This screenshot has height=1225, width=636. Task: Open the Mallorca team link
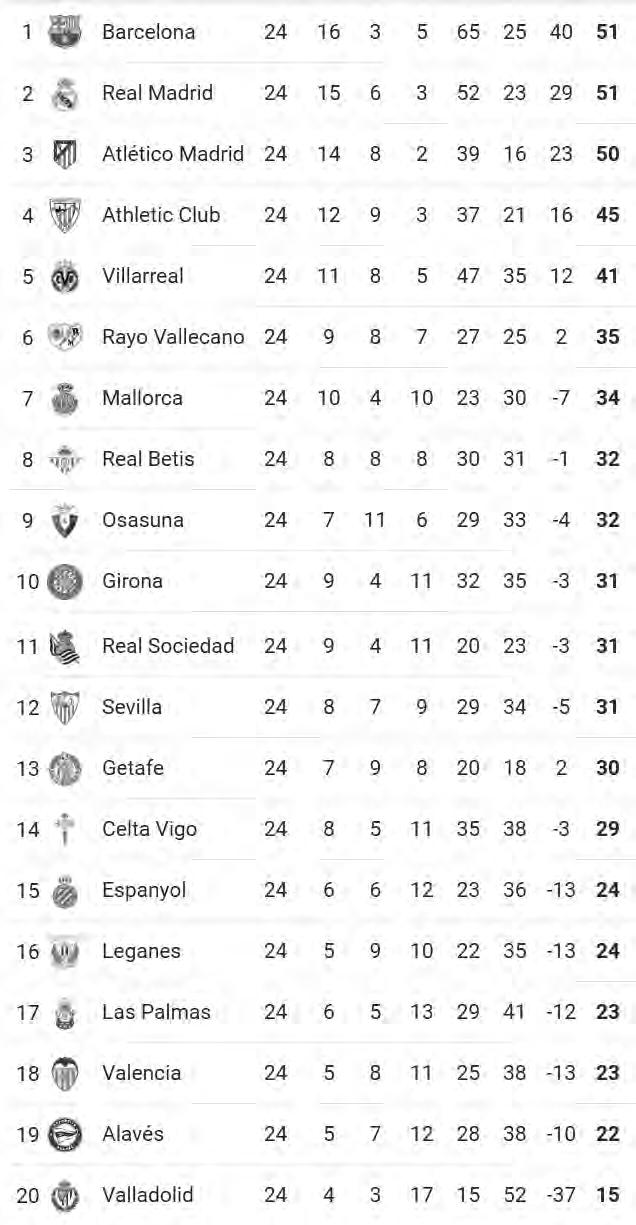pos(142,398)
